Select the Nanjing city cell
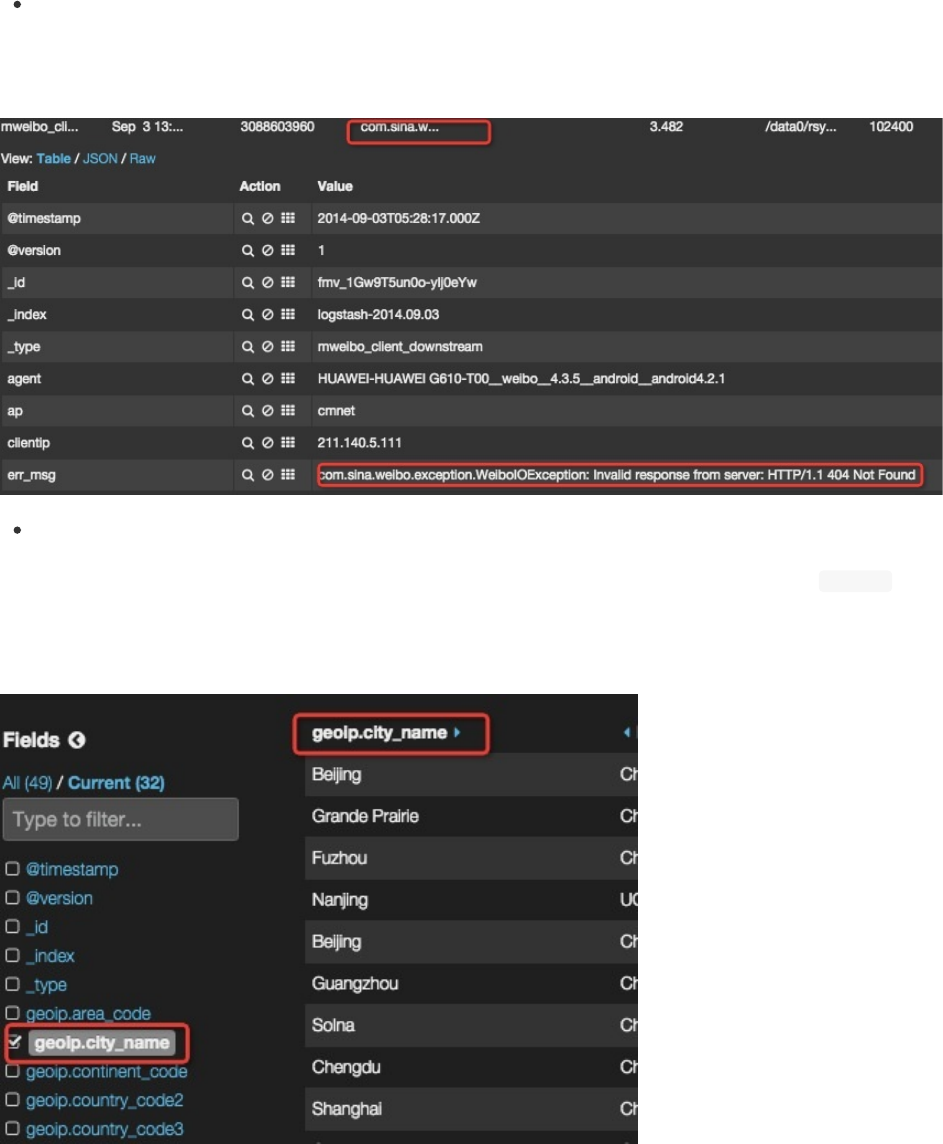The width and height of the screenshot is (943, 1144). (x=340, y=900)
